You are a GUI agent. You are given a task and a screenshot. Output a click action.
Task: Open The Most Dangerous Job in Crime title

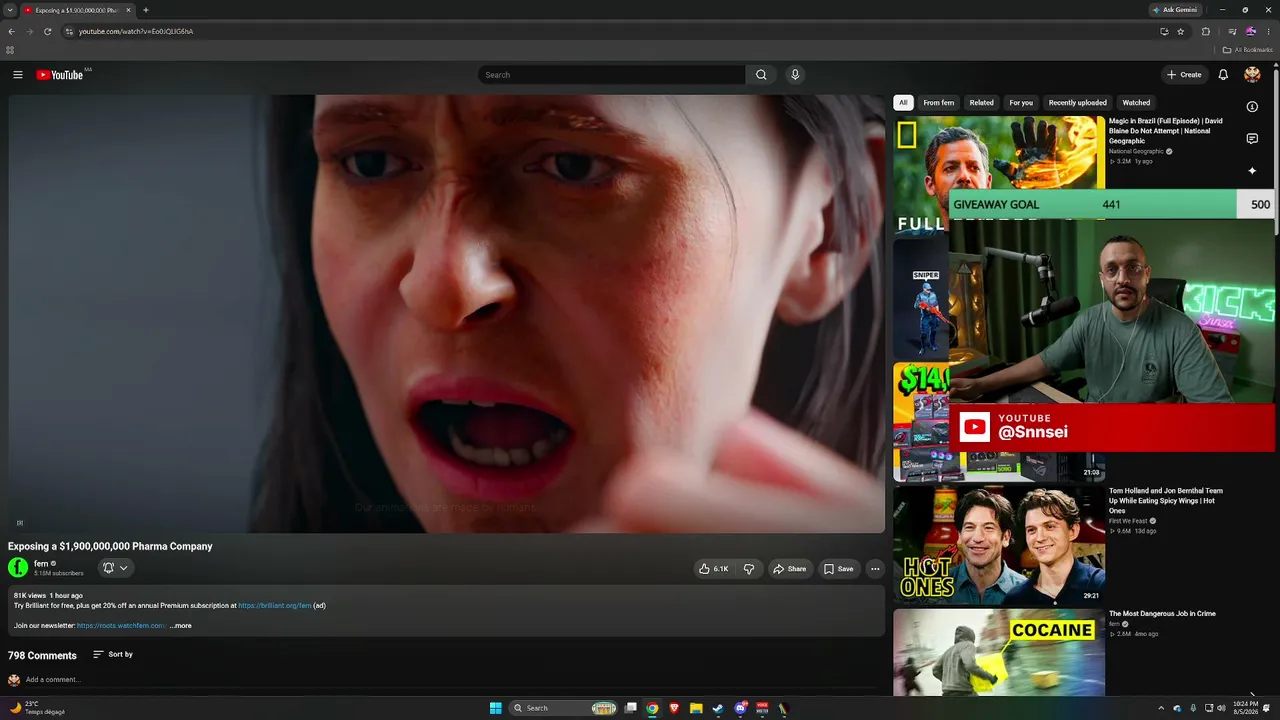pos(1162,614)
